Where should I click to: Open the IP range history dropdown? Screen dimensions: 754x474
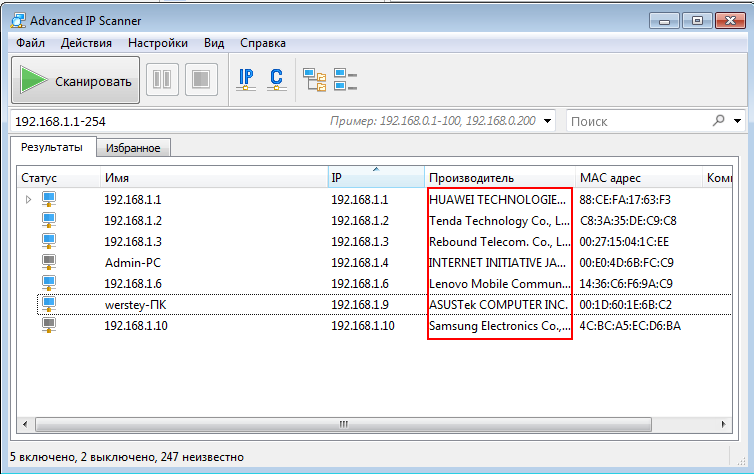pos(547,121)
